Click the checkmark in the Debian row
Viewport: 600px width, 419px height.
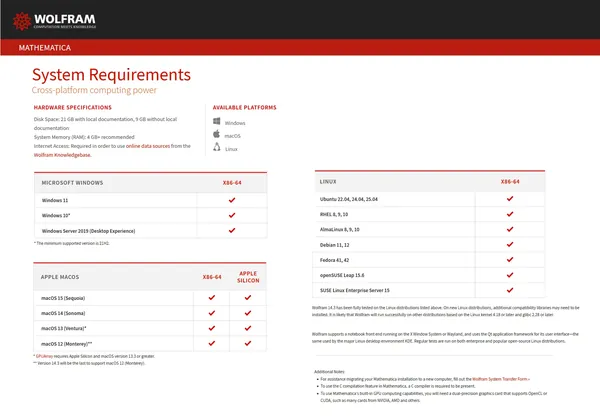click(510, 244)
